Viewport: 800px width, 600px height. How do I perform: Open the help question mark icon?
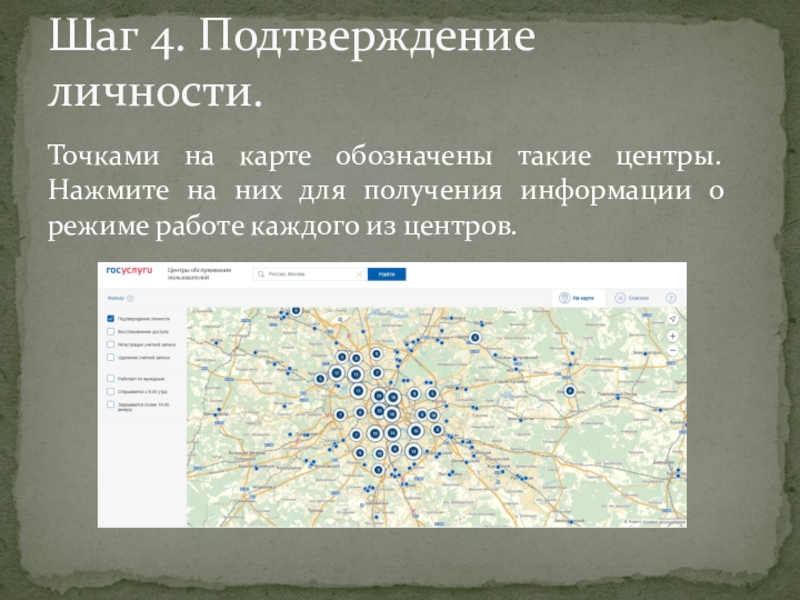[x=671, y=298]
